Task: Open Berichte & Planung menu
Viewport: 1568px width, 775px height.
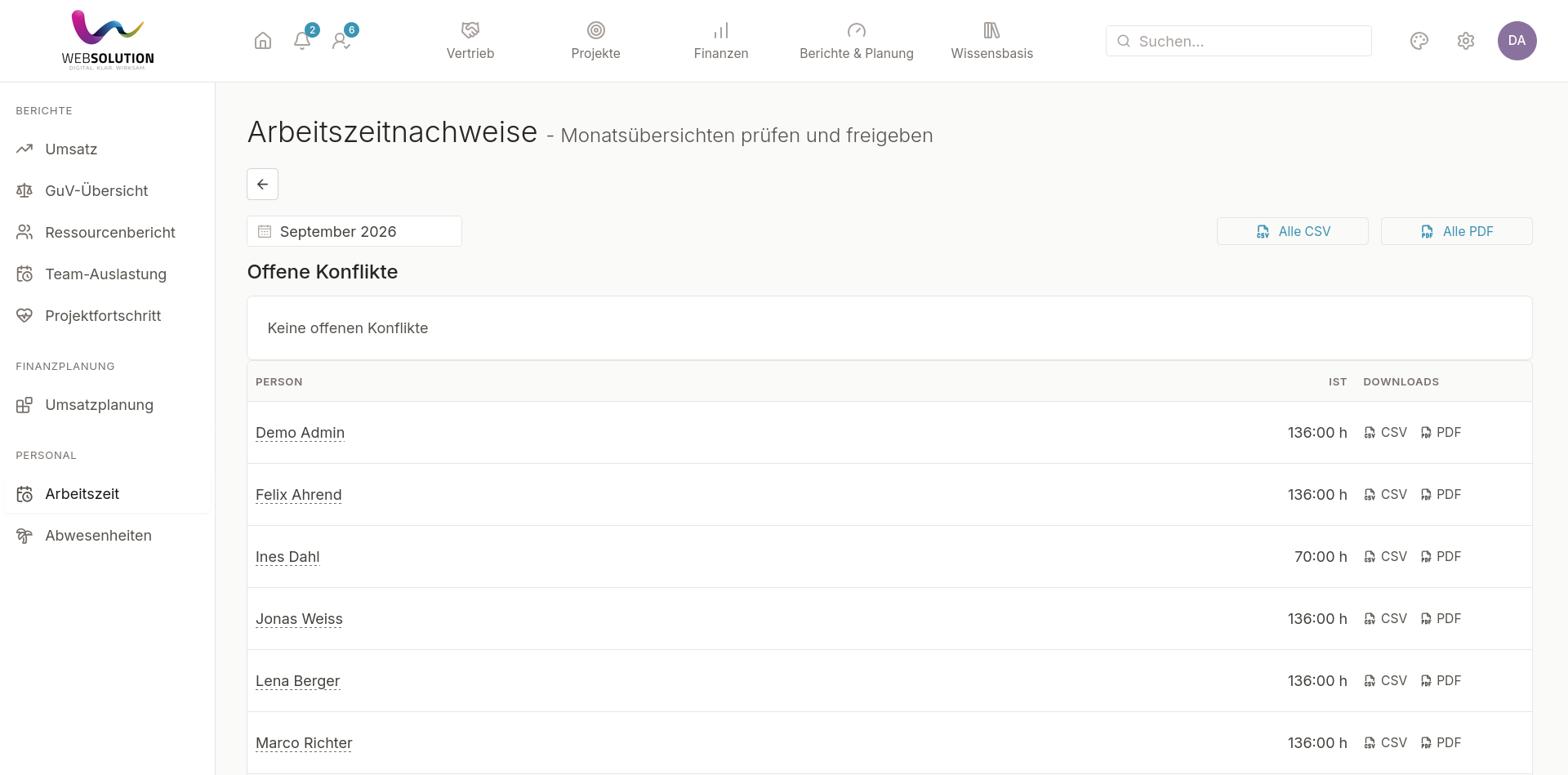Action: 857,41
